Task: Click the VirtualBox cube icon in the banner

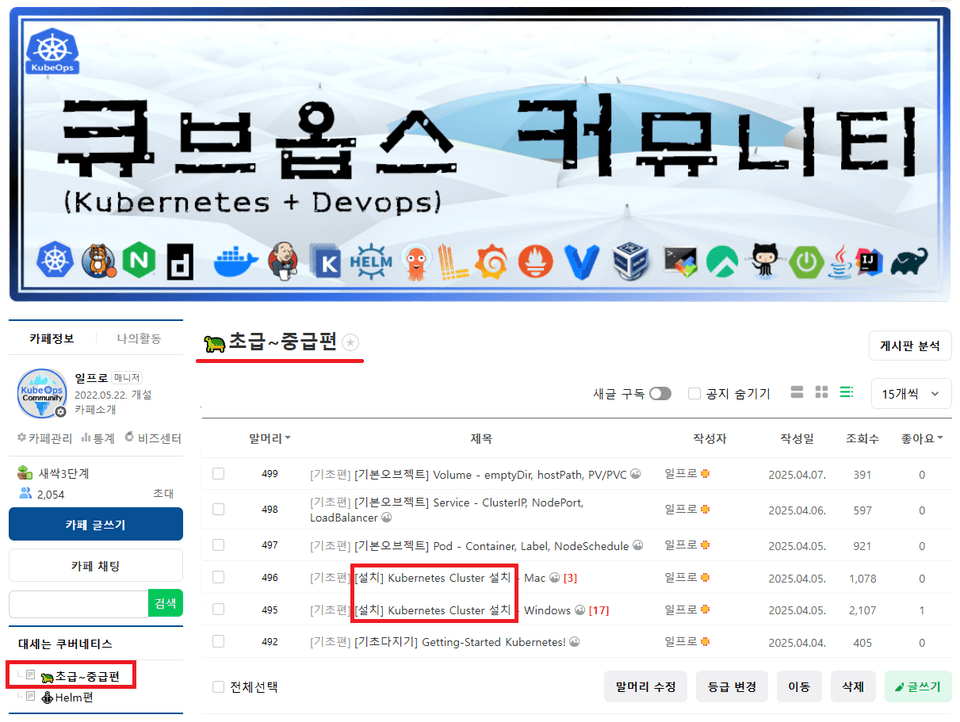Action: point(631,260)
